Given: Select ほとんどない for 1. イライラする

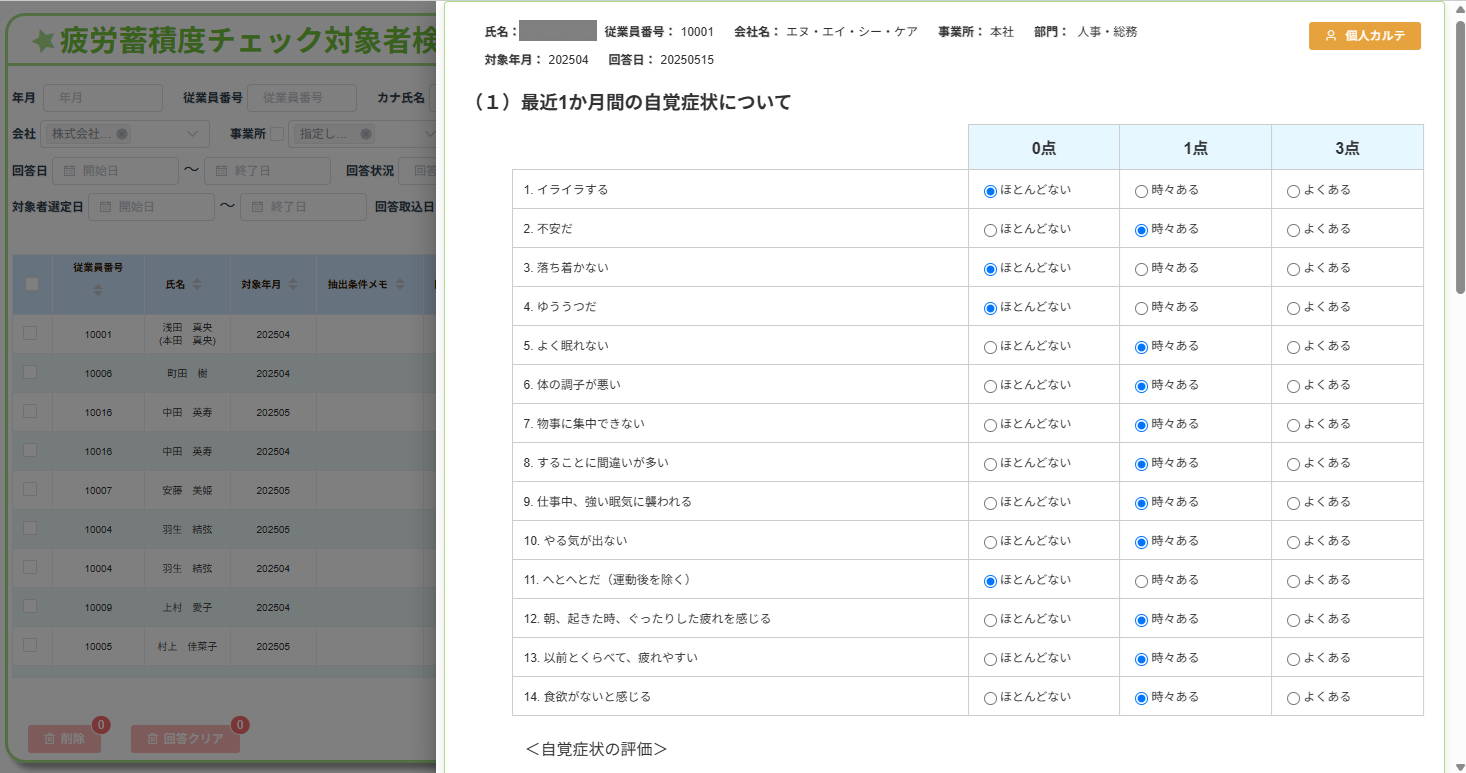Looking at the screenshot, I should coord(990,191).
